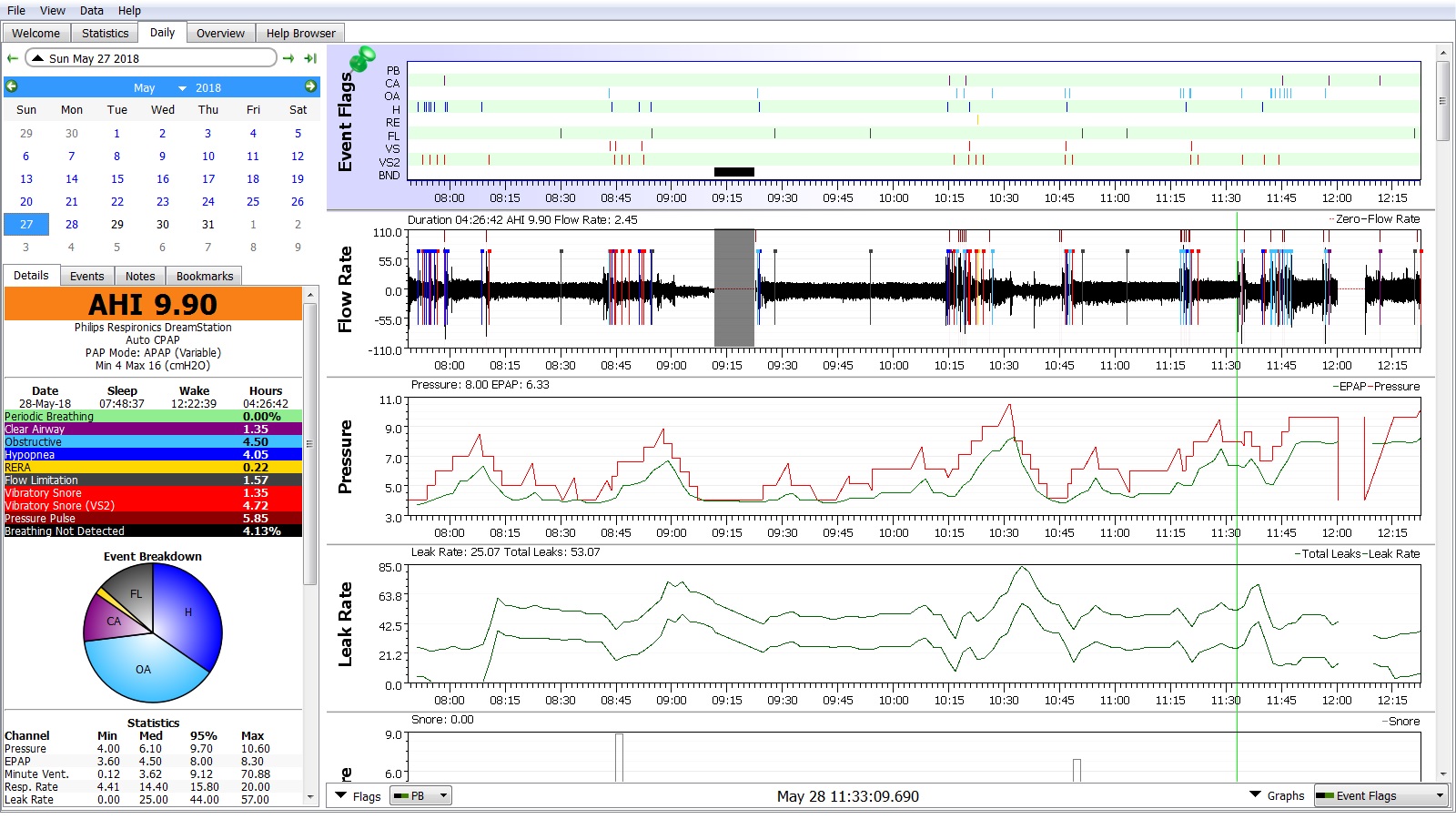1456x819 pixels.
Task: Open the Notes tab
Action: click(140, 276)
